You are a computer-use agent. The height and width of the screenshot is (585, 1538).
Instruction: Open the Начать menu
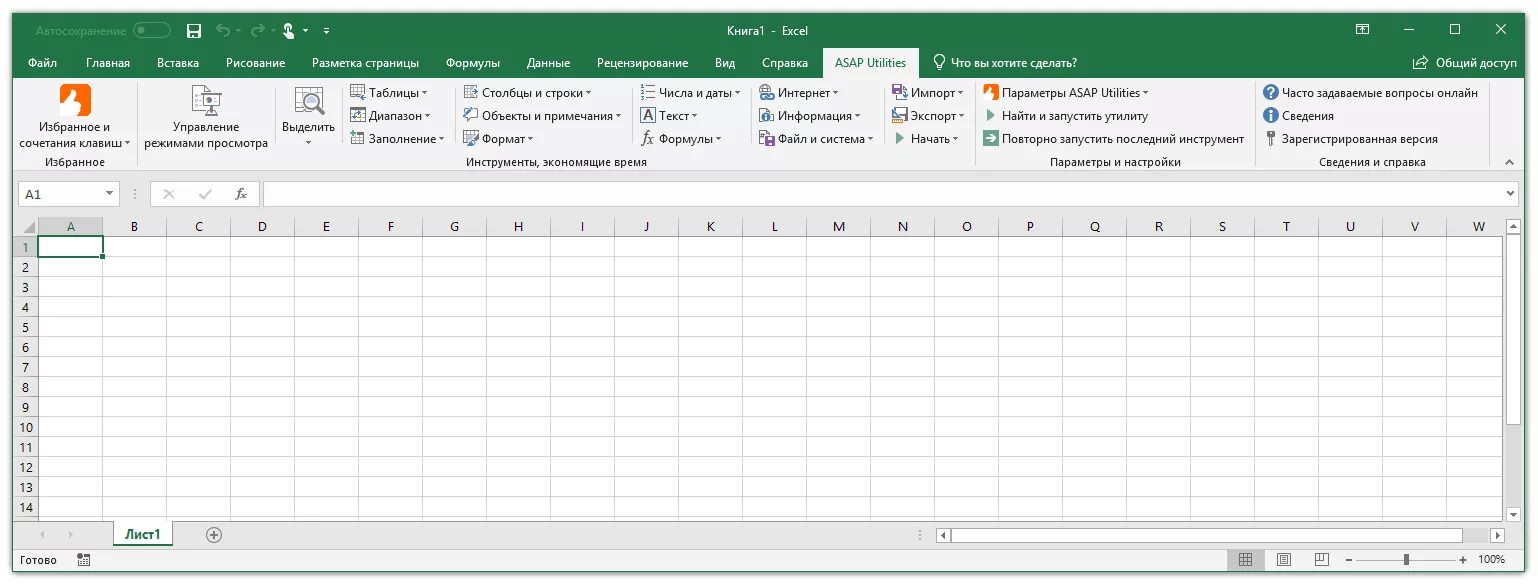point(925,139)
